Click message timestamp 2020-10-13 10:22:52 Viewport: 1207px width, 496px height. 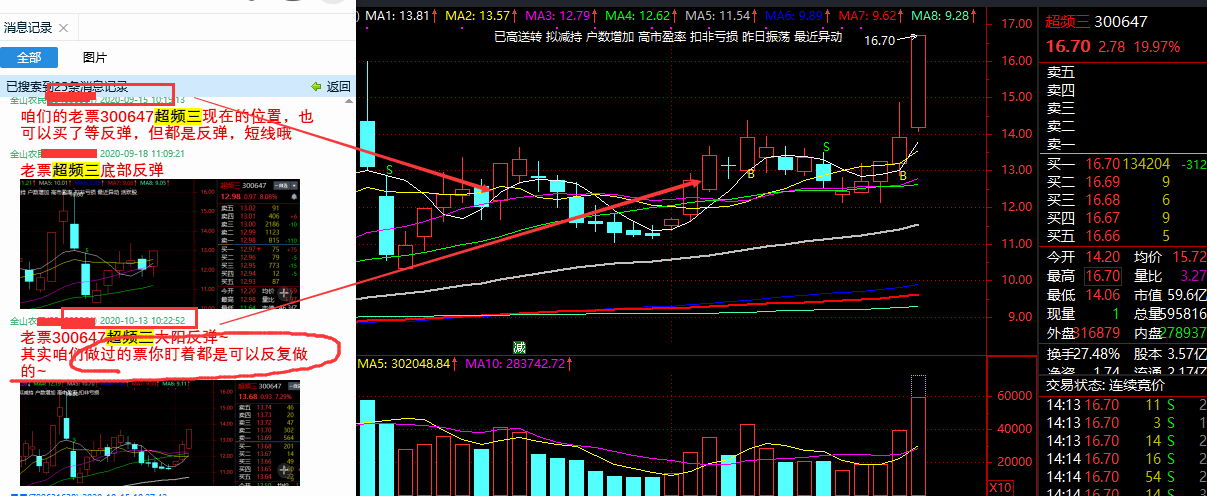coord(141,321)
